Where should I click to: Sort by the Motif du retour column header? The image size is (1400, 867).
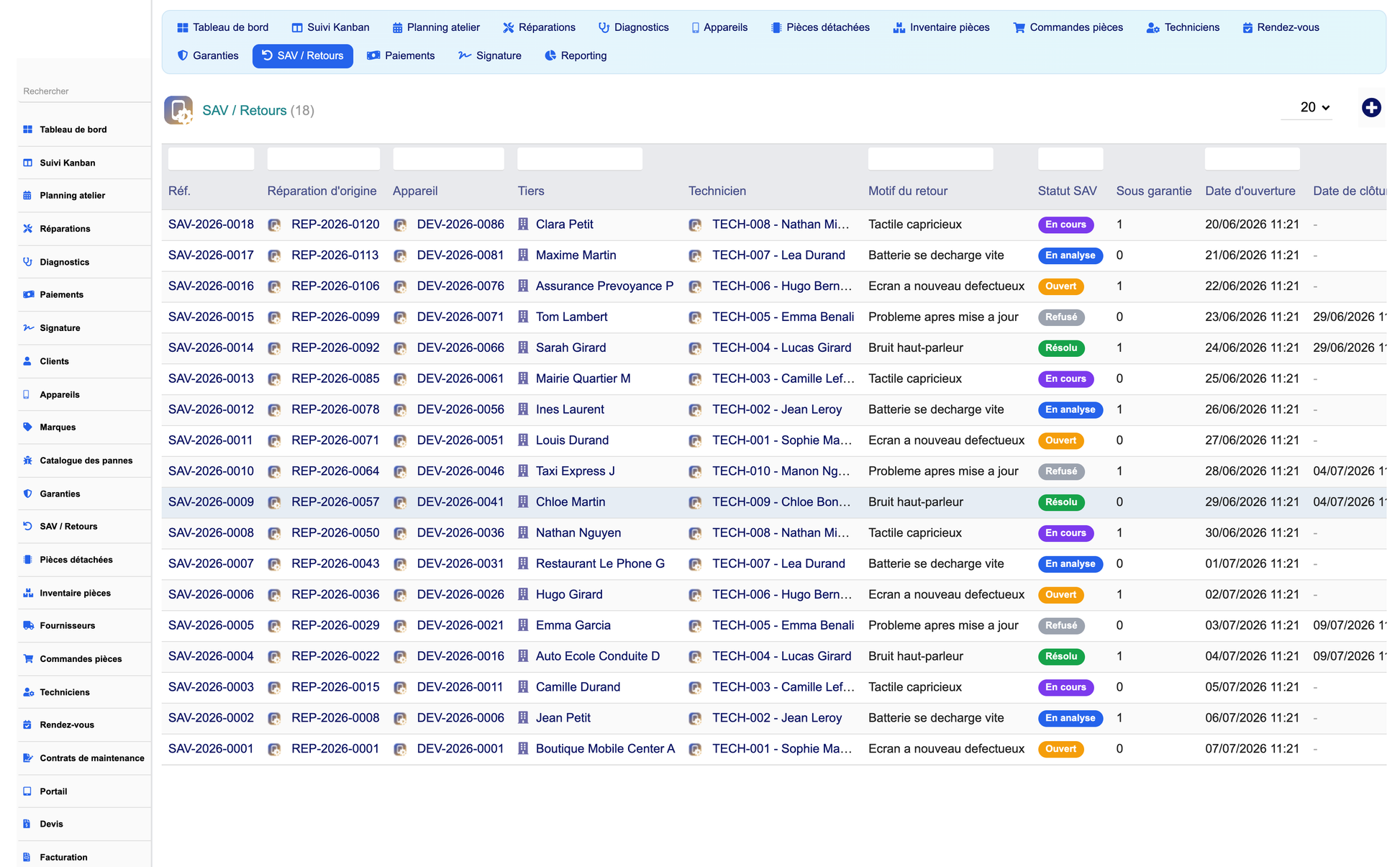tap(907, 191)
